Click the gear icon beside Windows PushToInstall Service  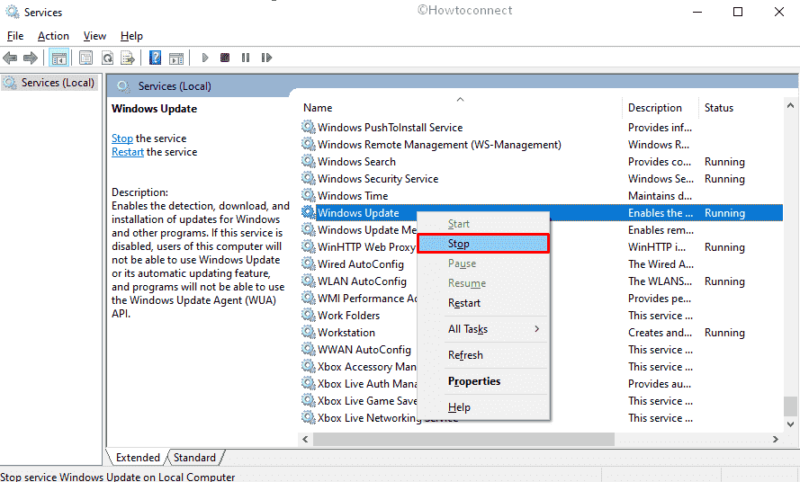(x=308, y=127)
